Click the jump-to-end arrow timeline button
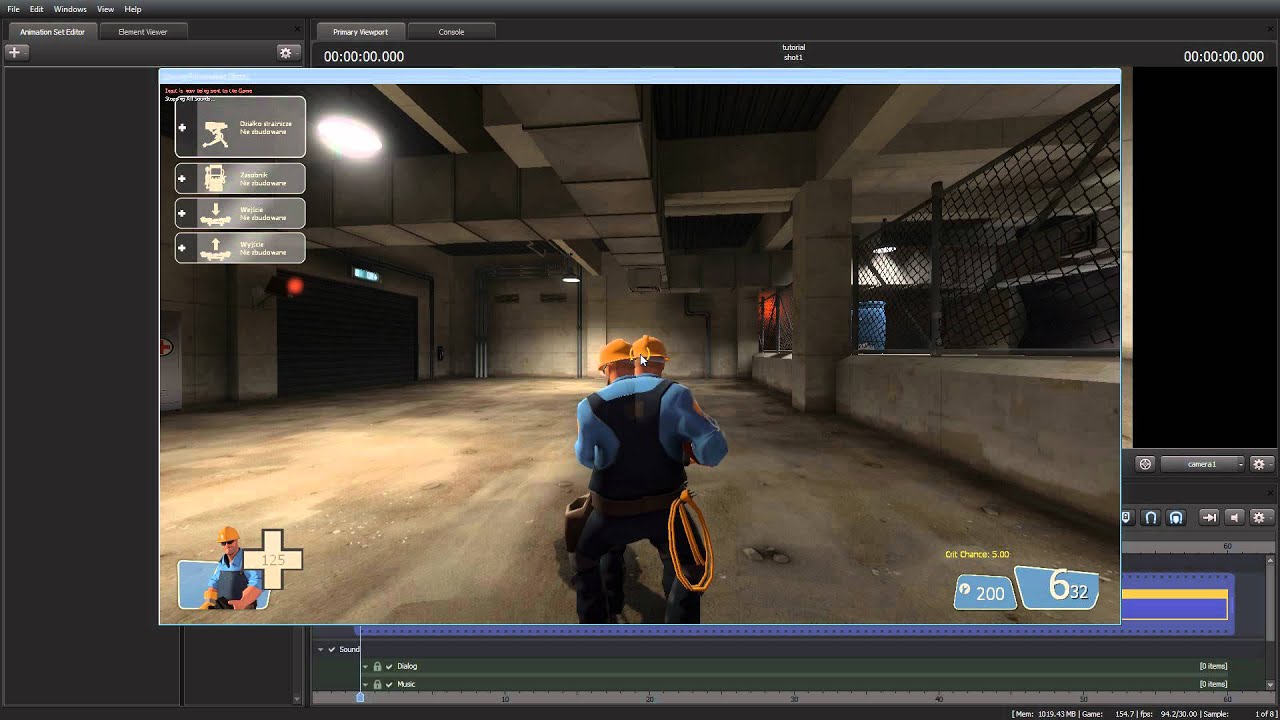 point(1209,517)
